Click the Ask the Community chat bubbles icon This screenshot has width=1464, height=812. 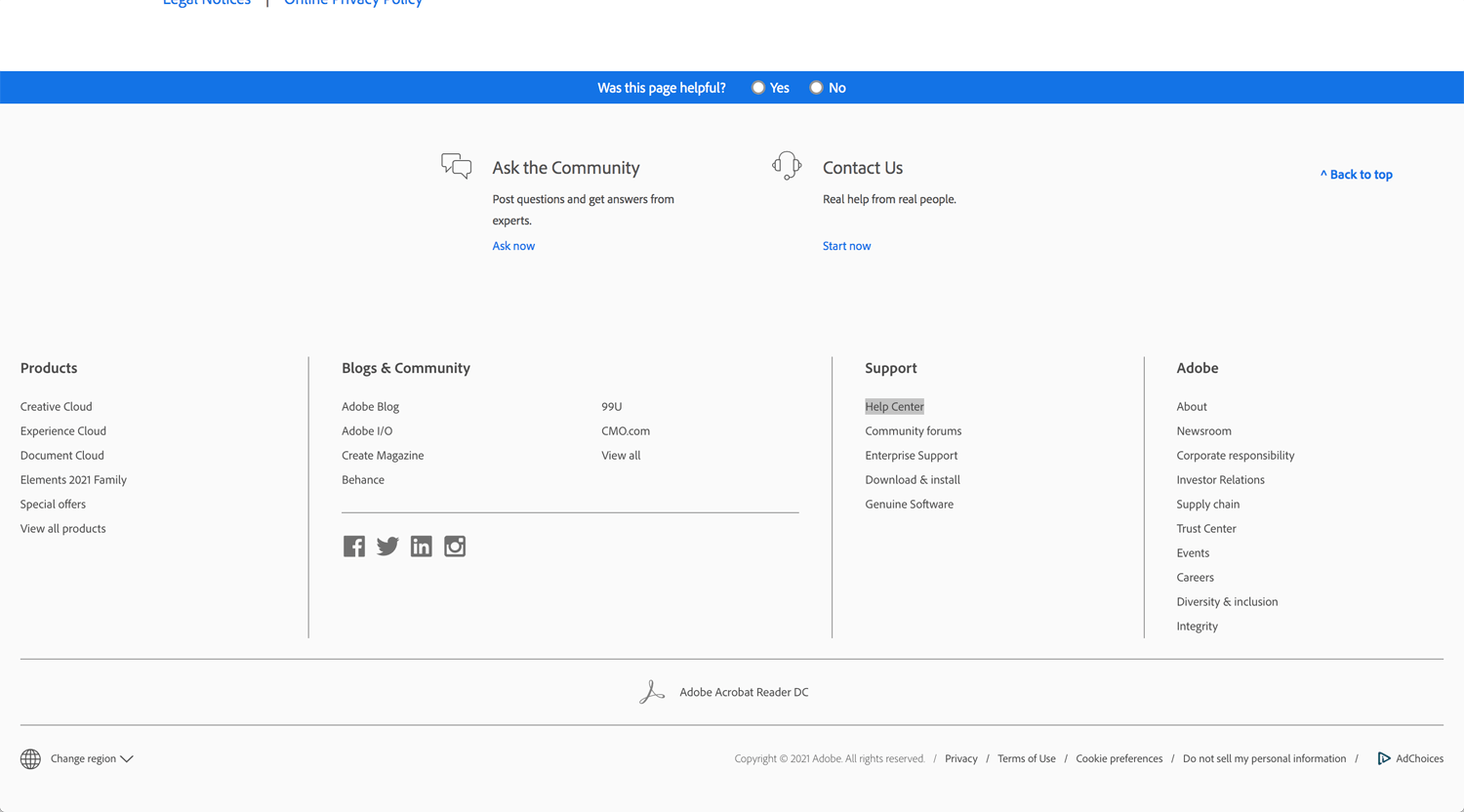(x=456, y=166)
